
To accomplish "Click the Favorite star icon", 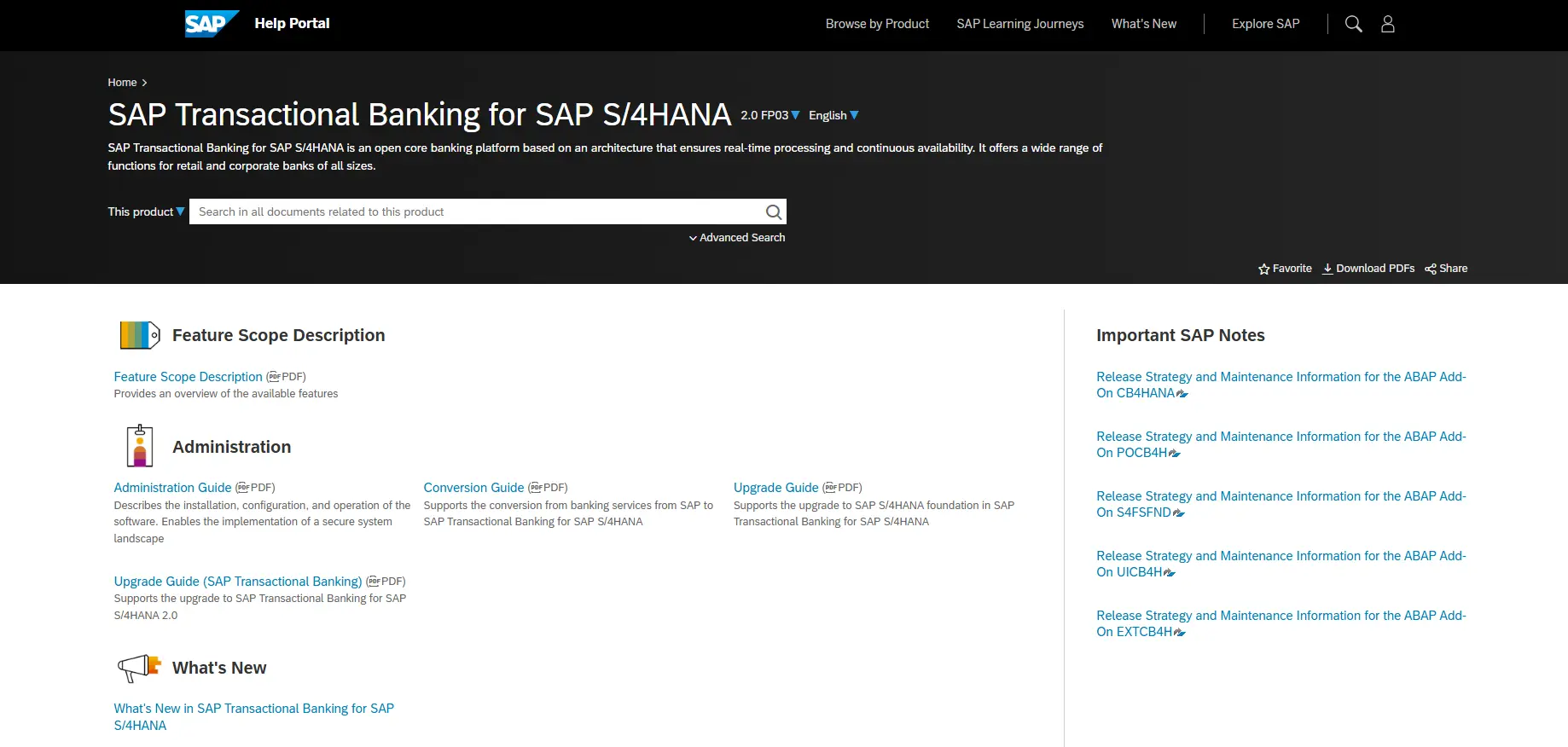I will pyautogui.click(x=1264, y=269).
